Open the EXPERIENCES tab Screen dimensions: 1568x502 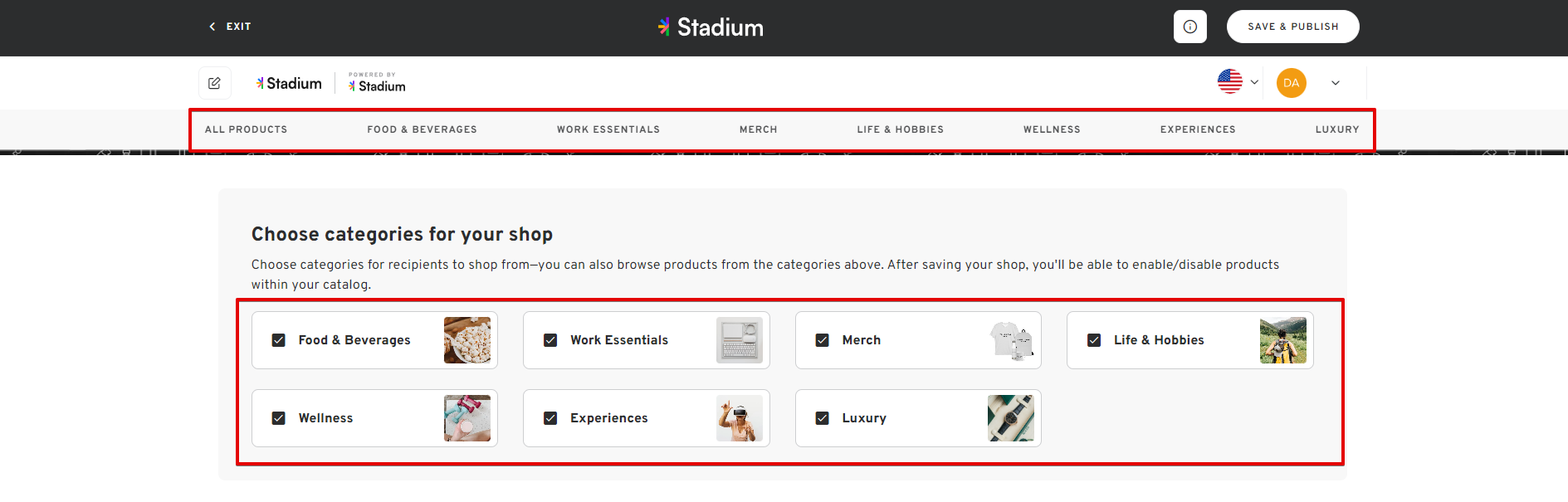[x=1198, y=129]
